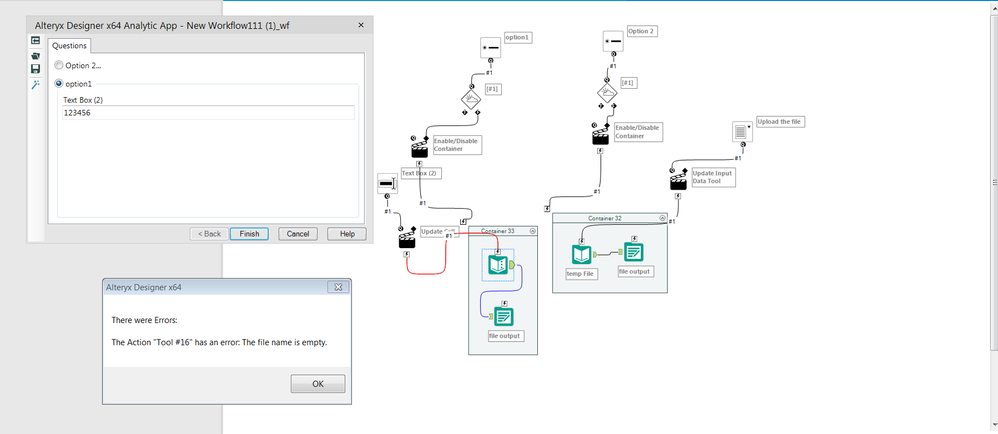Screen dimensions: 998x434
Task: Collapse Container 32 with its chevron
Action: tap(663, 218)
